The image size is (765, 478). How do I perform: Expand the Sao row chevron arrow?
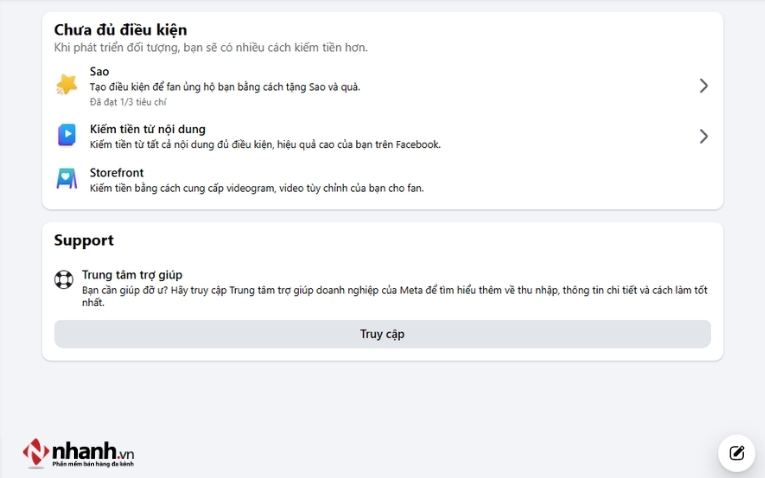click(703, 86)
